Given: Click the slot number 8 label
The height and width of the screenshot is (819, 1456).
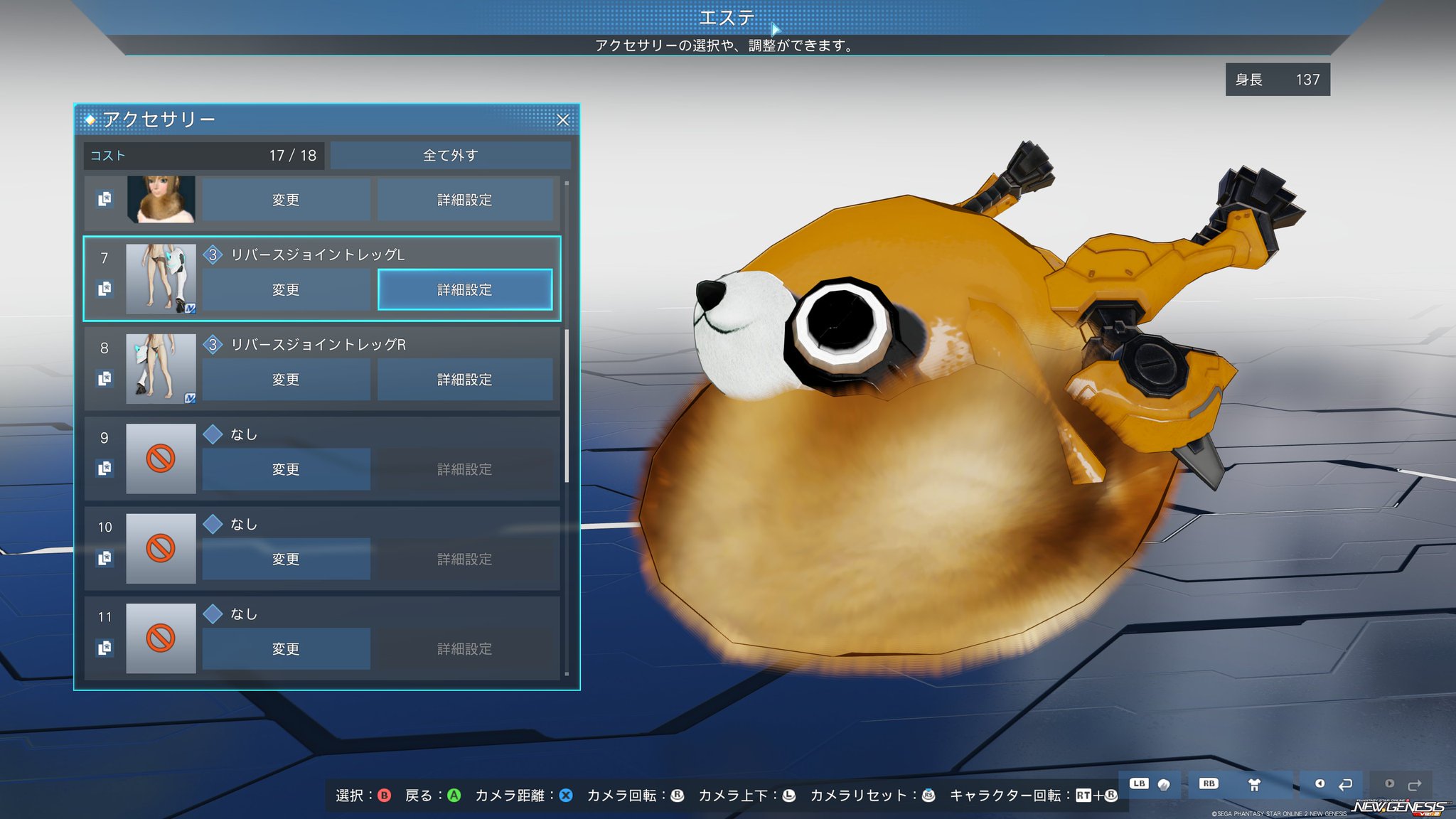Looking at the screenshot, I should pyautogui.click(x=105, y=348).
